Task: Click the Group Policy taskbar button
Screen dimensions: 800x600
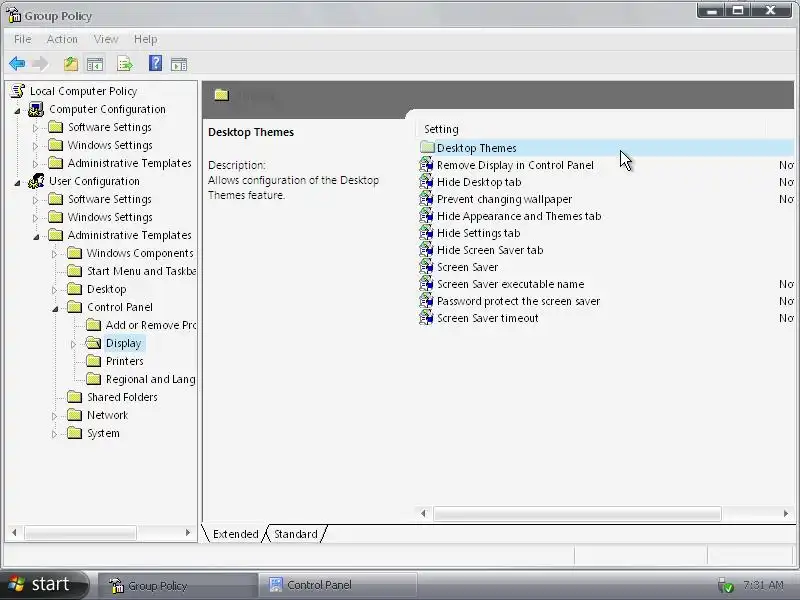Action: click(178, 585)
